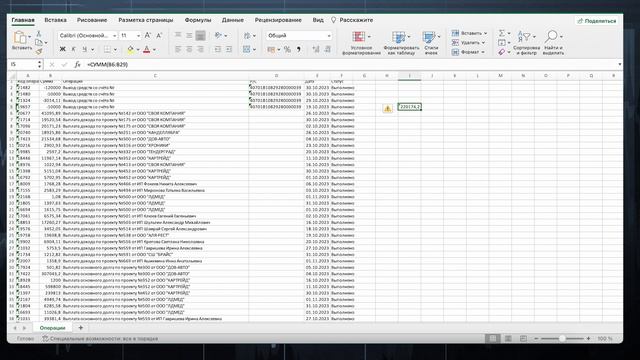
Task: Click the Wrap Text icon
Action: (247, 36)
